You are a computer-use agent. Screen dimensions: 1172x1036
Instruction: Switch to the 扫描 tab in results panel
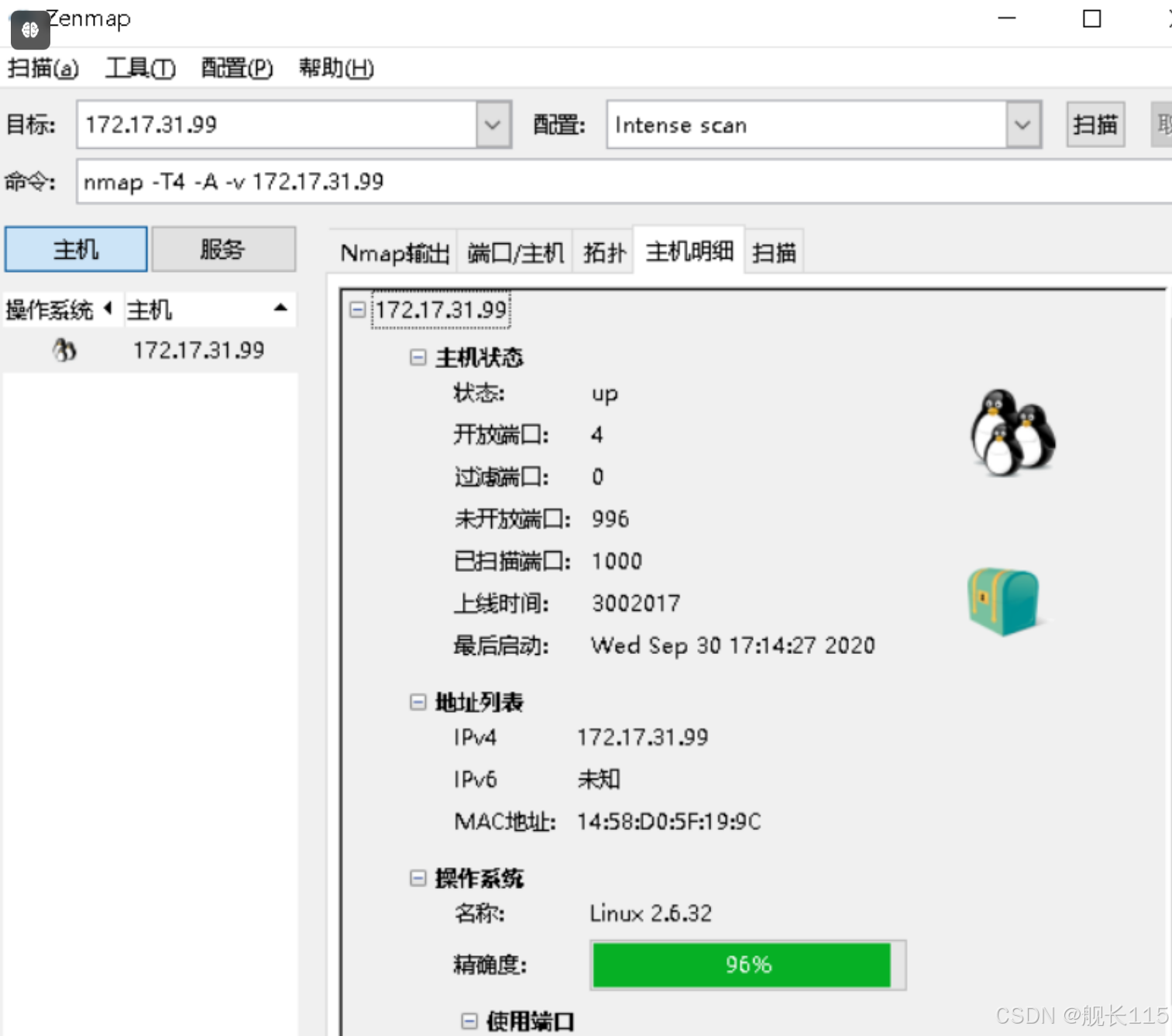coord(774,253)
